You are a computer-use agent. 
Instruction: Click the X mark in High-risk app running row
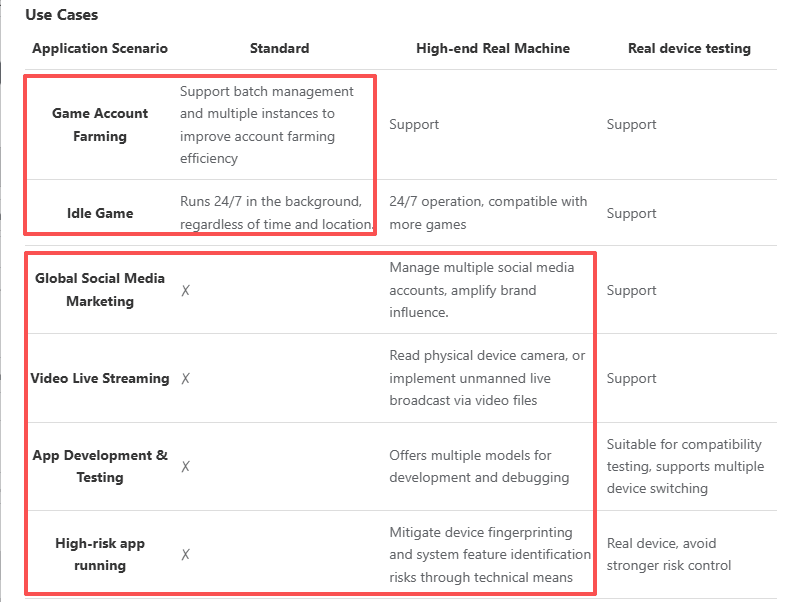(x=186, y=555)
